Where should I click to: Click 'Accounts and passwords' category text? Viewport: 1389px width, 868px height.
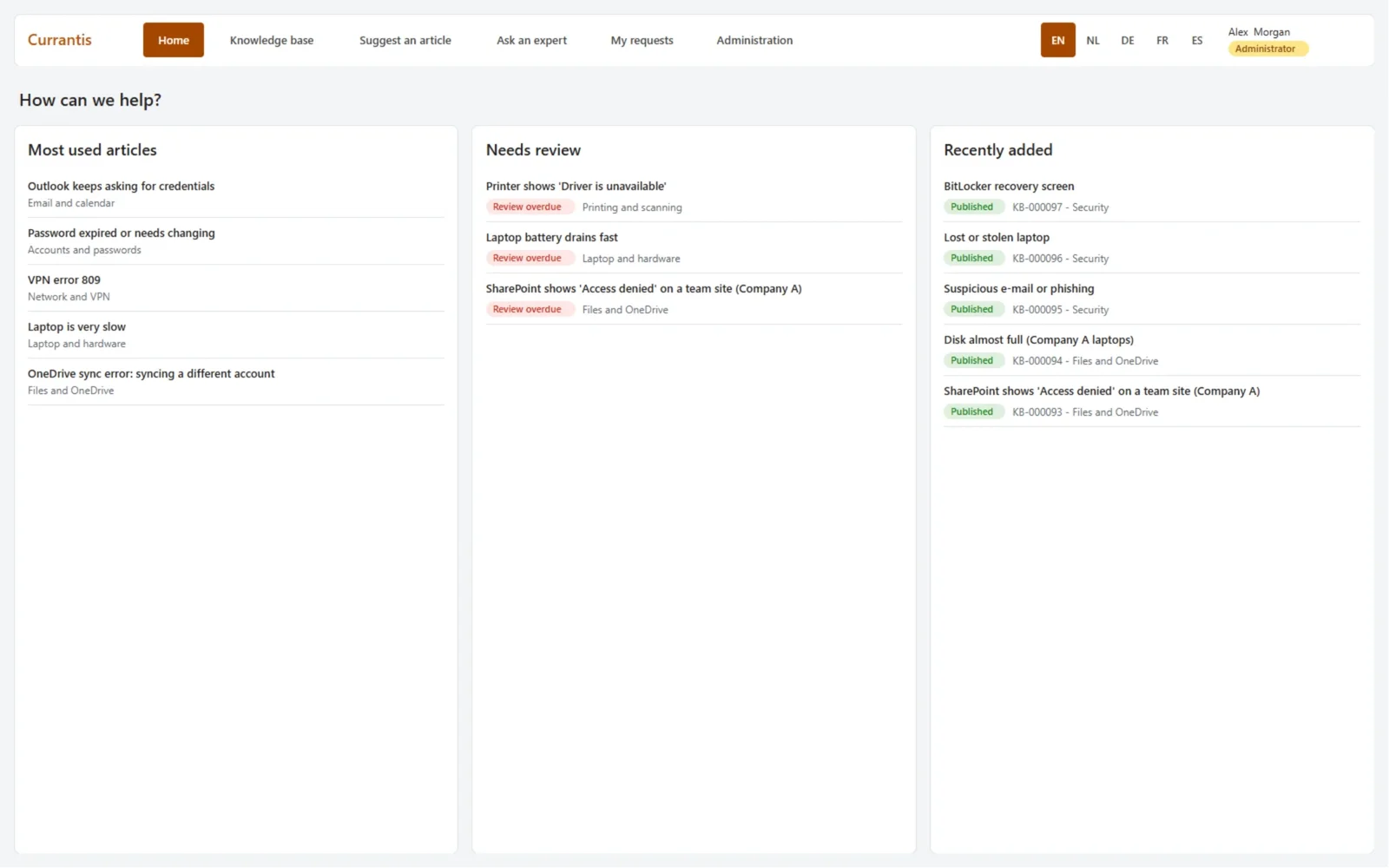pos(84,250)
